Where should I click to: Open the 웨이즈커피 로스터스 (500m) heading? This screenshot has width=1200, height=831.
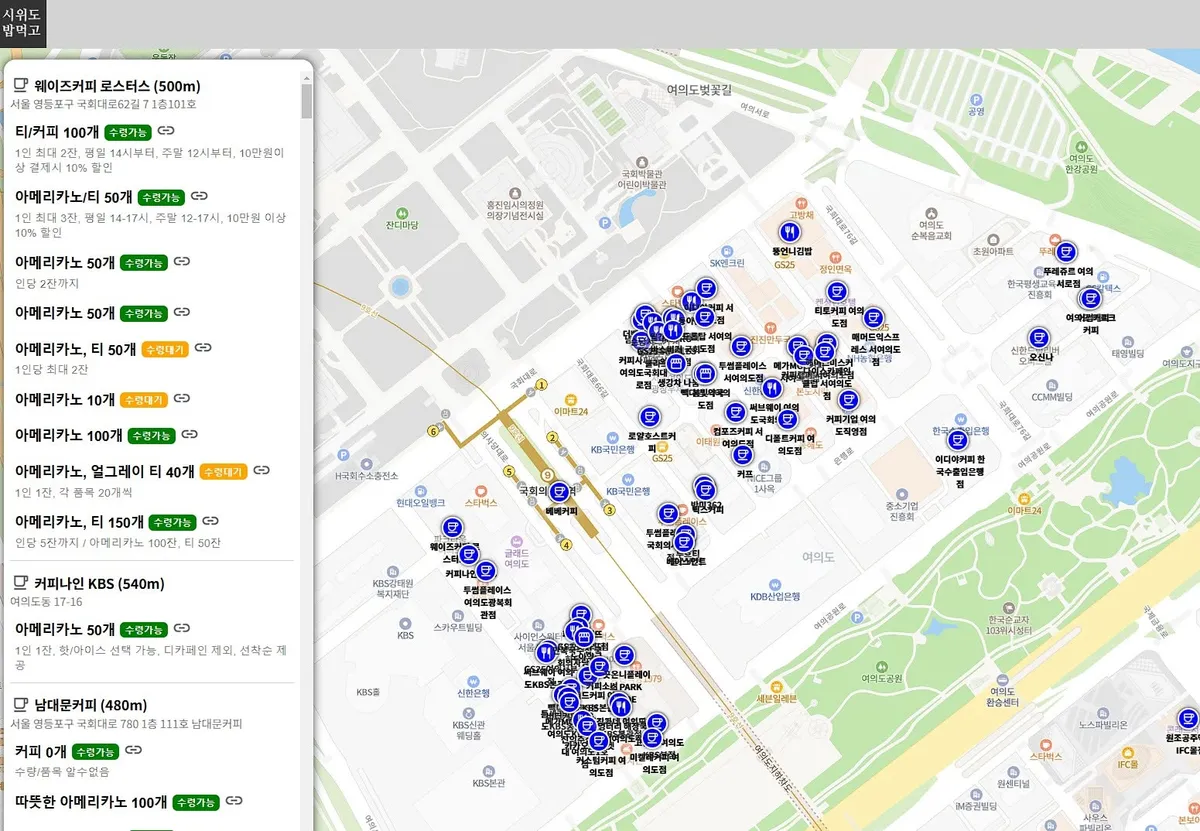[117, 86]
